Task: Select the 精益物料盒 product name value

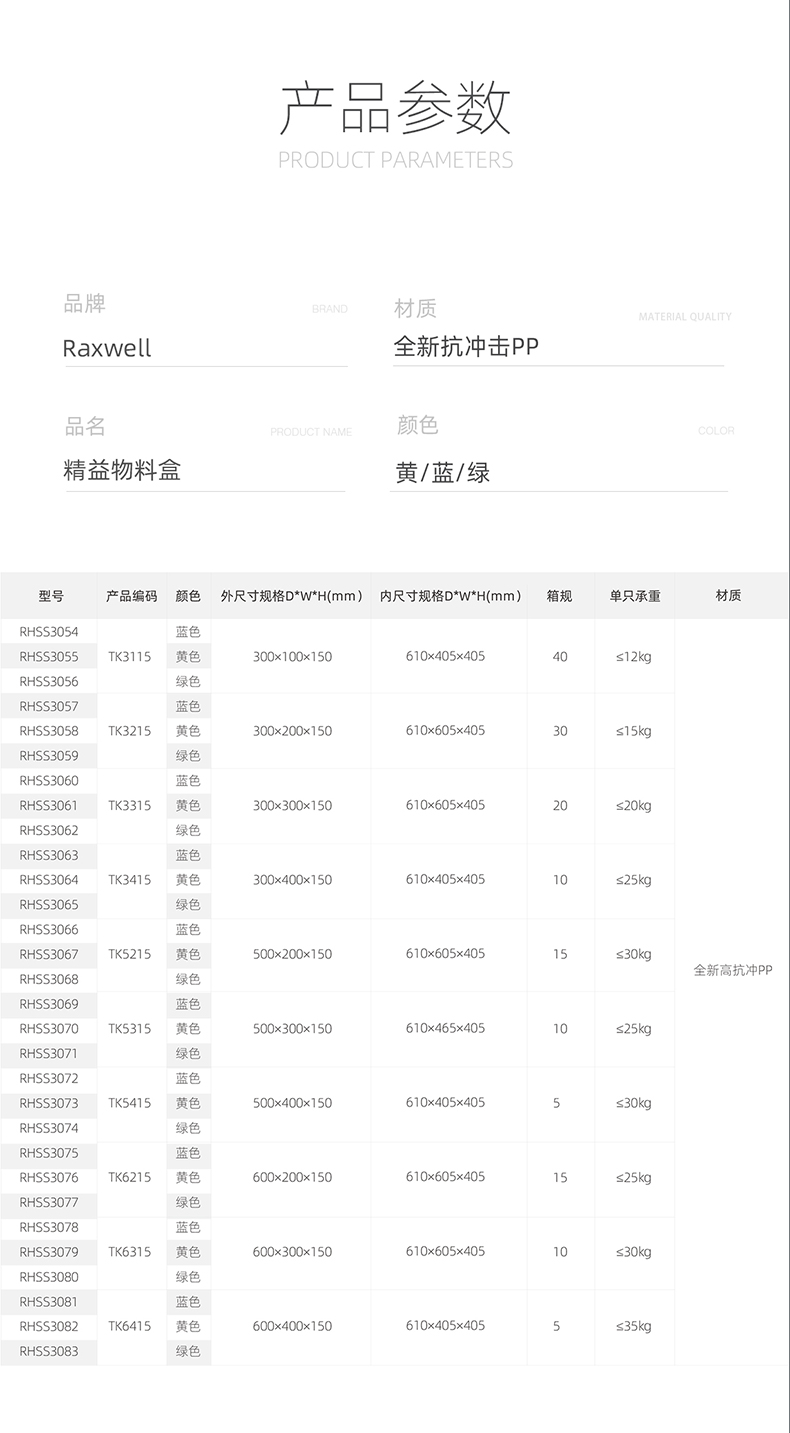Action: [122, 470]
